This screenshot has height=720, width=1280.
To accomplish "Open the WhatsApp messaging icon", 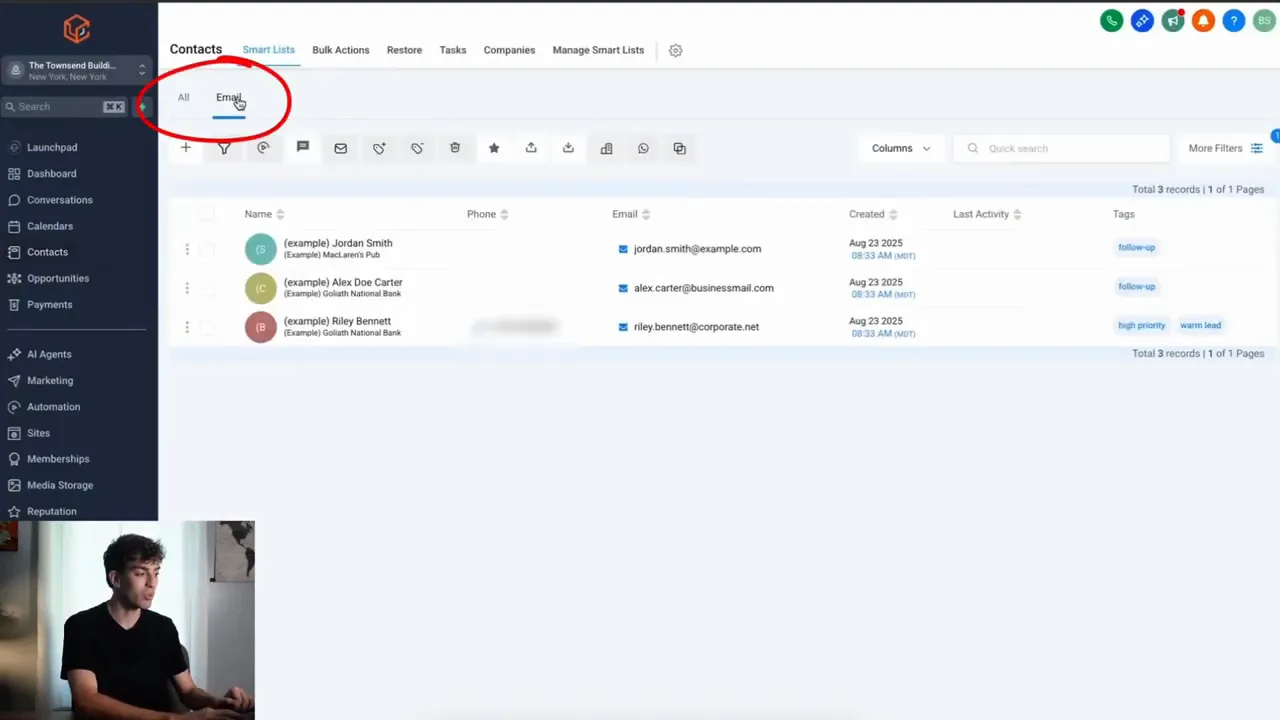I will [x=643, y=148].
